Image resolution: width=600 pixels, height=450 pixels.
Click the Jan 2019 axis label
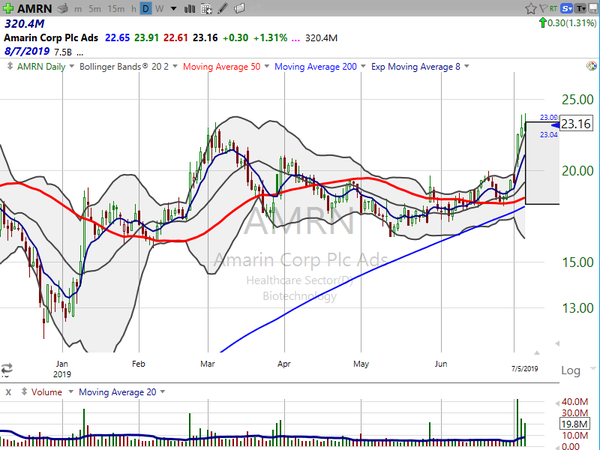pos(62,369)
